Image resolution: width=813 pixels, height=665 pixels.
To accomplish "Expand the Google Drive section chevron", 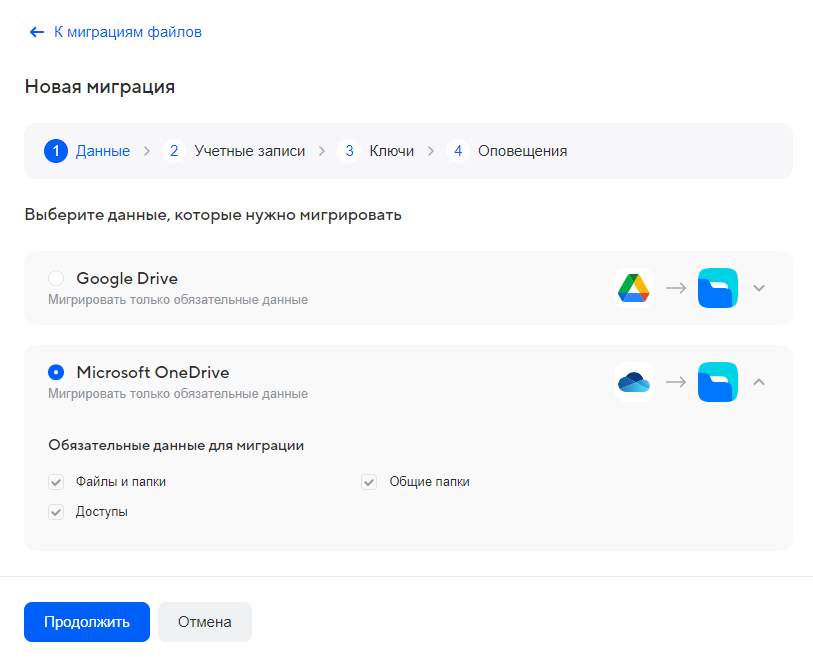I will click(x=759, y=288).
